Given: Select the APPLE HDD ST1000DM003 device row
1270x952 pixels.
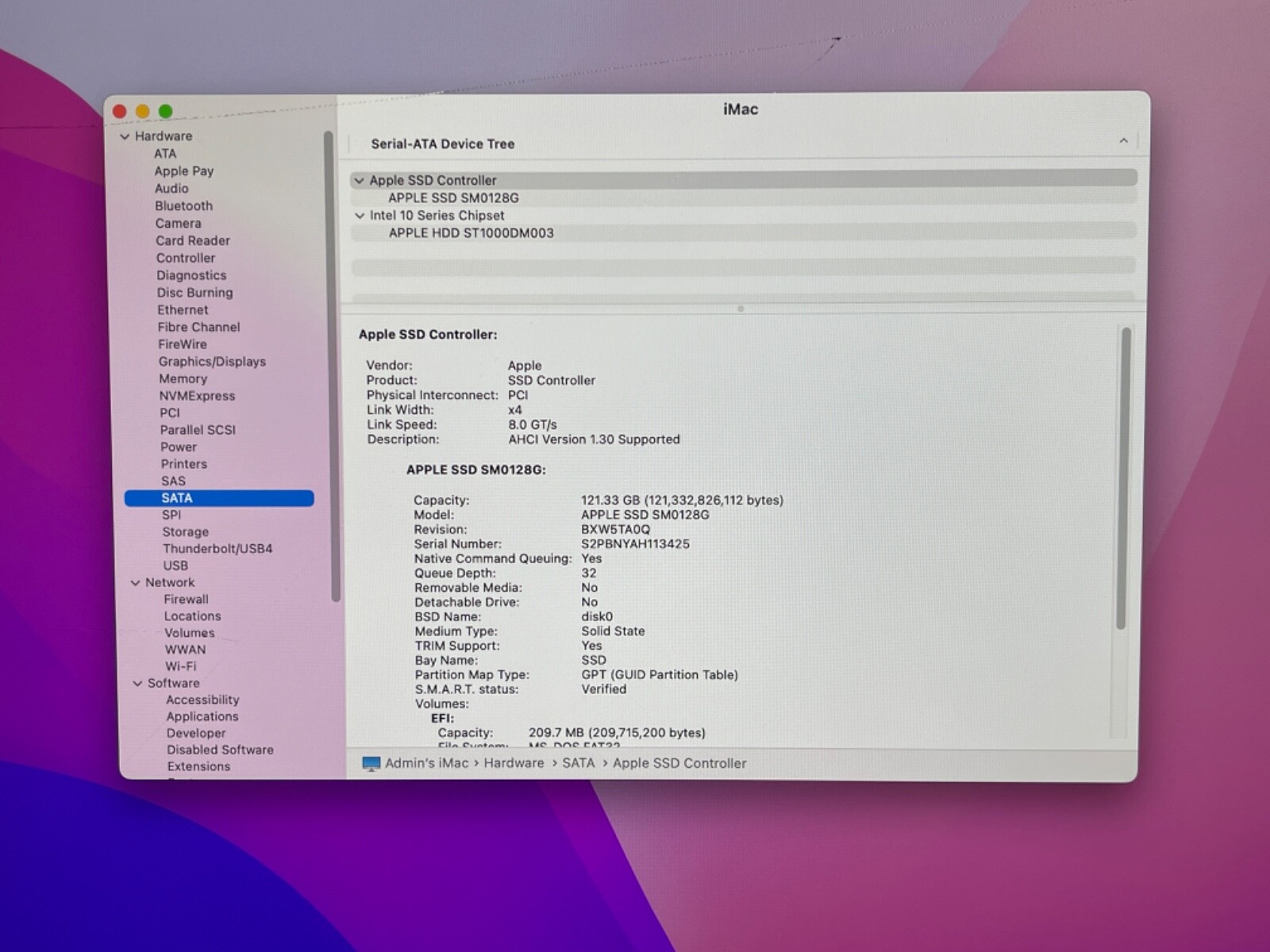Looking at the screenshot, I should coord(744,233).
